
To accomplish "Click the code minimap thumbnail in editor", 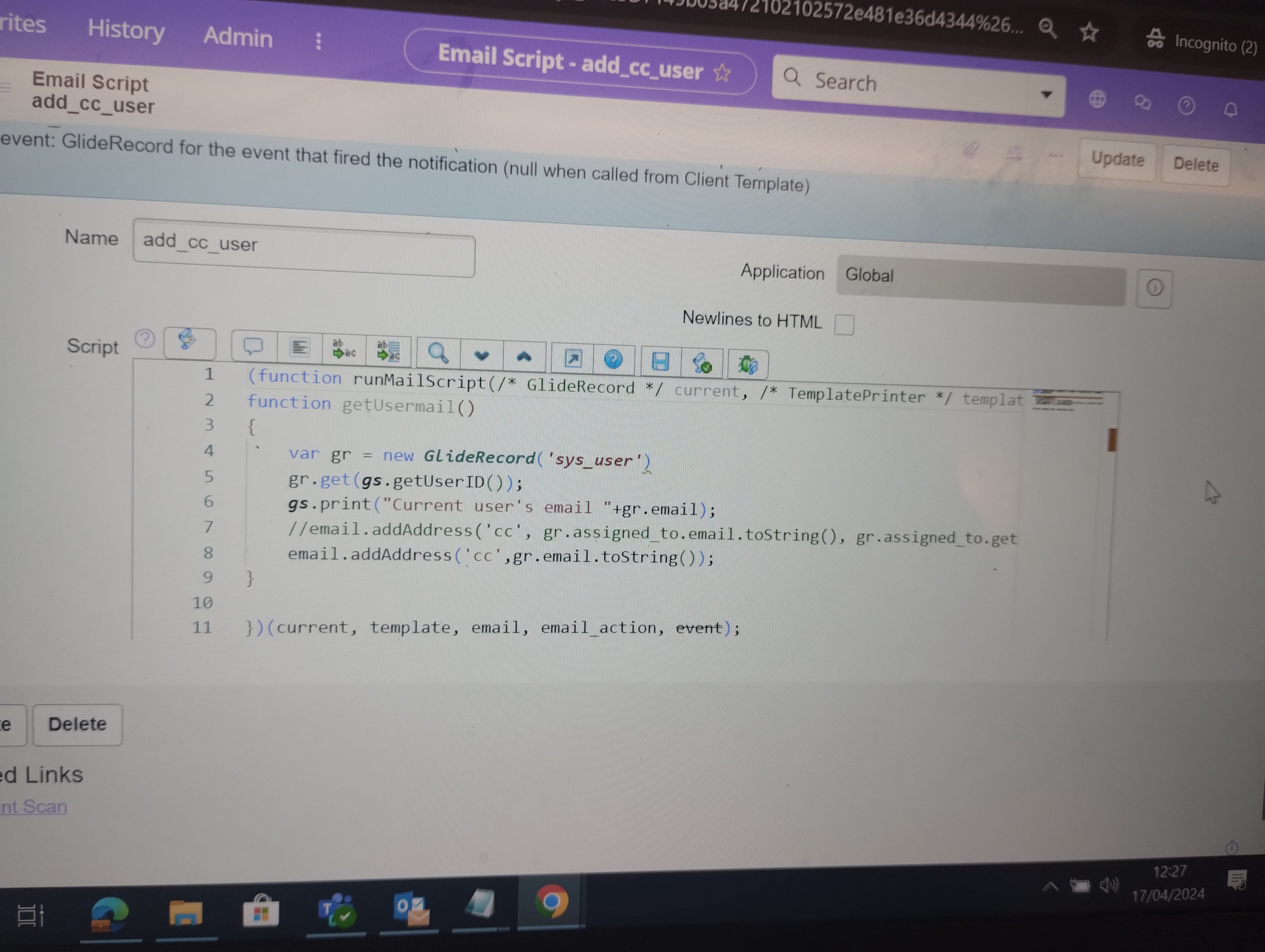I will tap(1067, 401).
